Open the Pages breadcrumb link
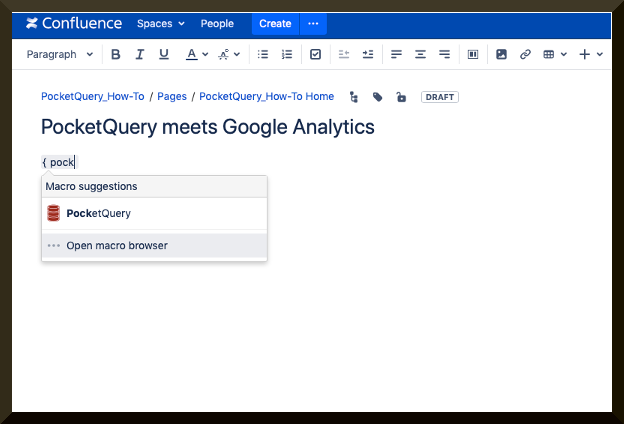This screenshot has width=624, height=424. tap(172, 96)
